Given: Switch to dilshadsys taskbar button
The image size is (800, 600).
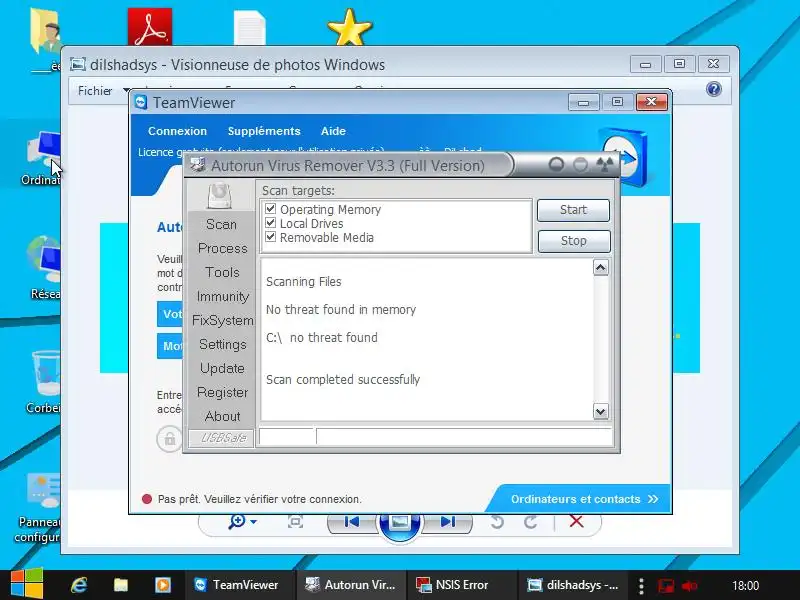Looking at the screenshot, I should pos(573,585).
